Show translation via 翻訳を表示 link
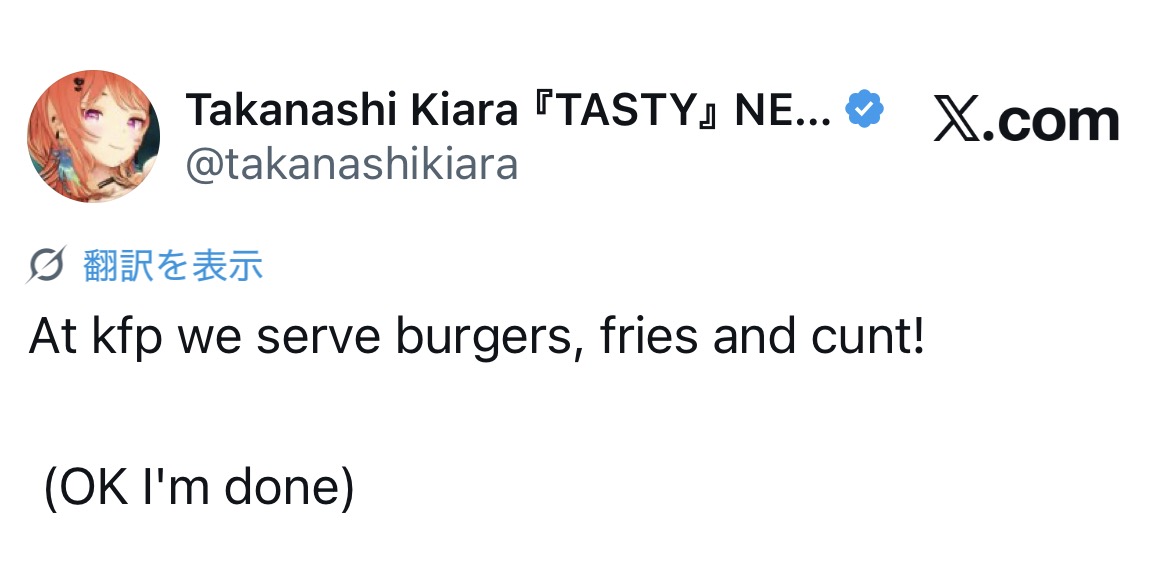 coord(172,265)
